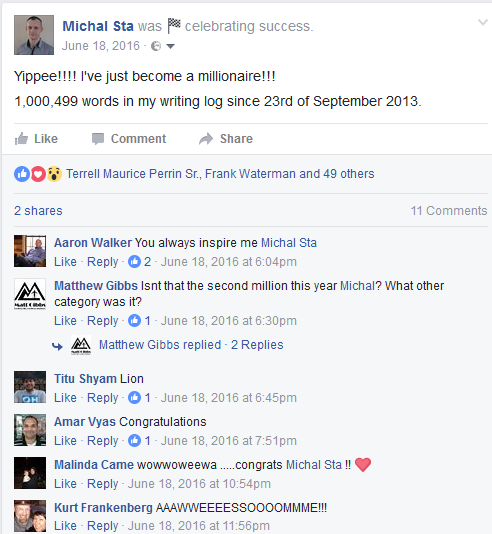Viewport: 492px width, 534px height.
Task: Open the blue Like reaction icon list
Action: point(22,174)
